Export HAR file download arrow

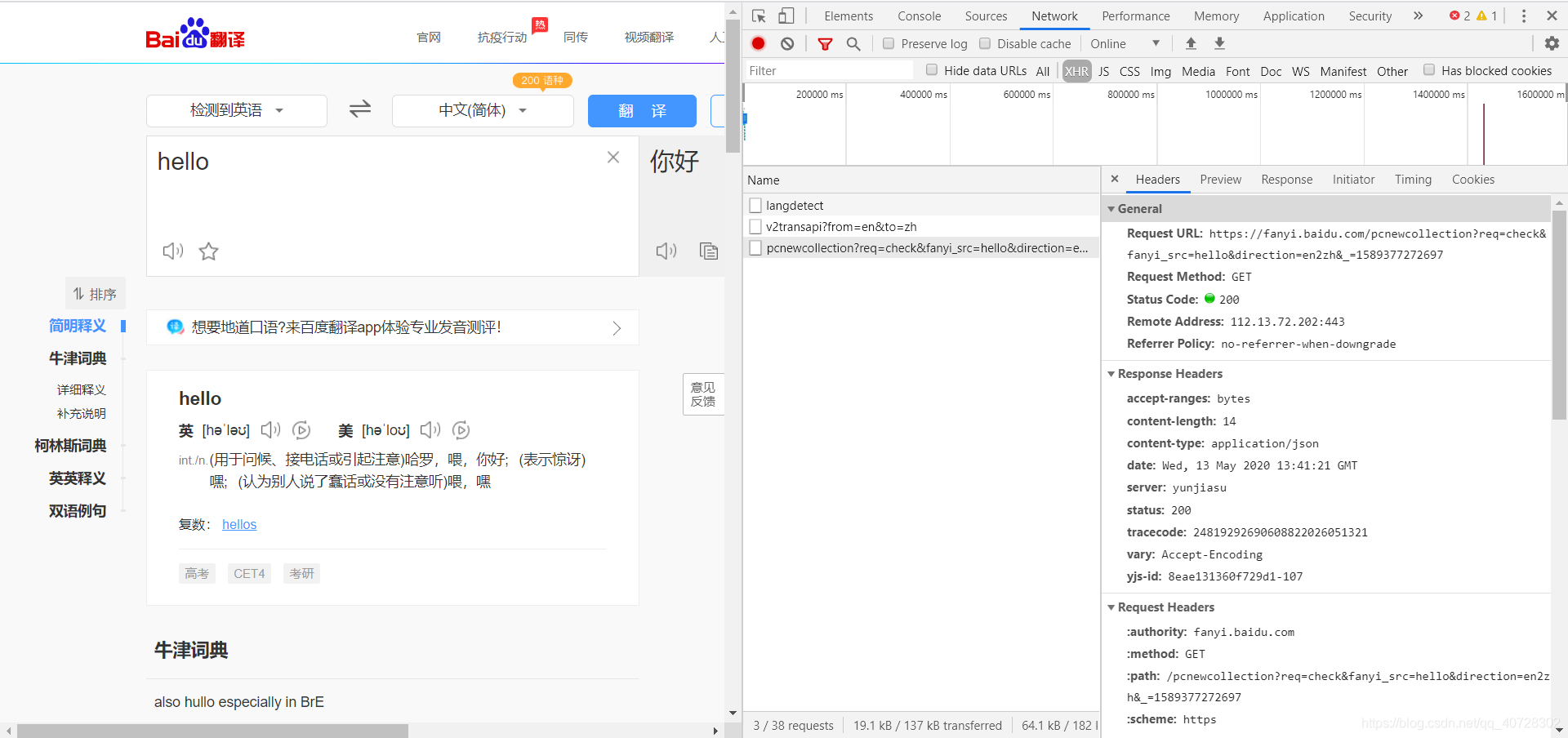click(x=1219, y=44)
